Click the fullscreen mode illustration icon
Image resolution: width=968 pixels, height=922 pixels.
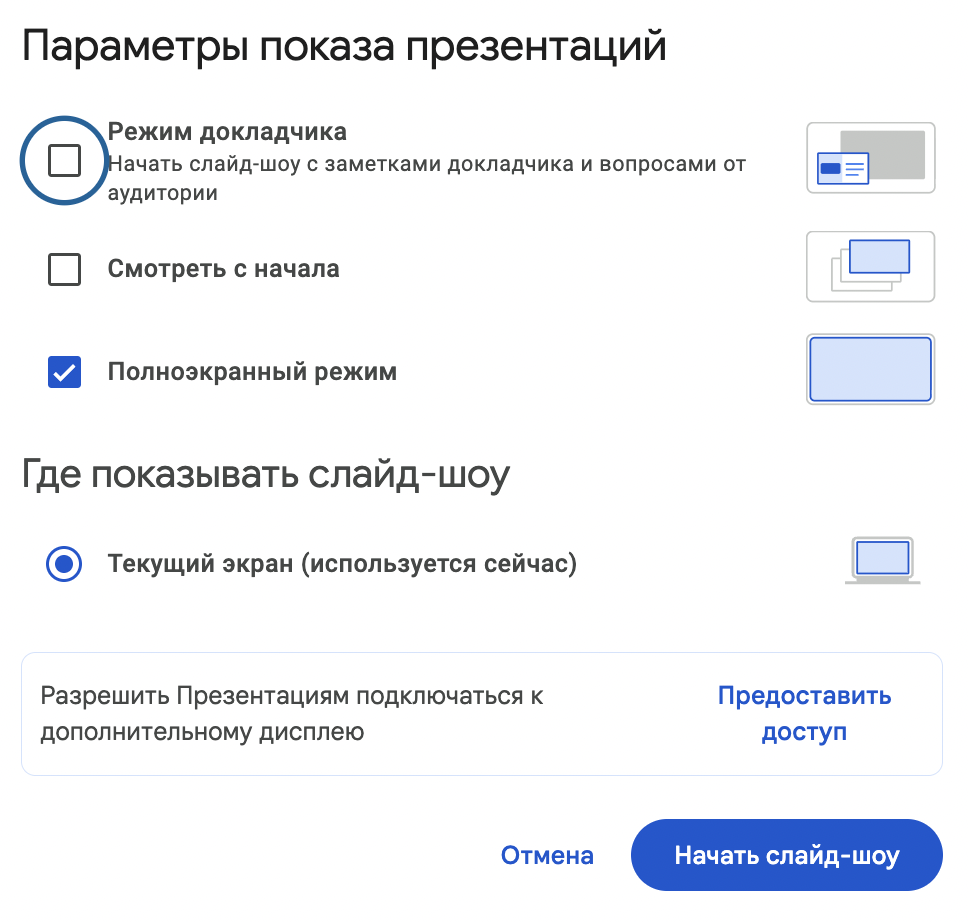(870, 369)
